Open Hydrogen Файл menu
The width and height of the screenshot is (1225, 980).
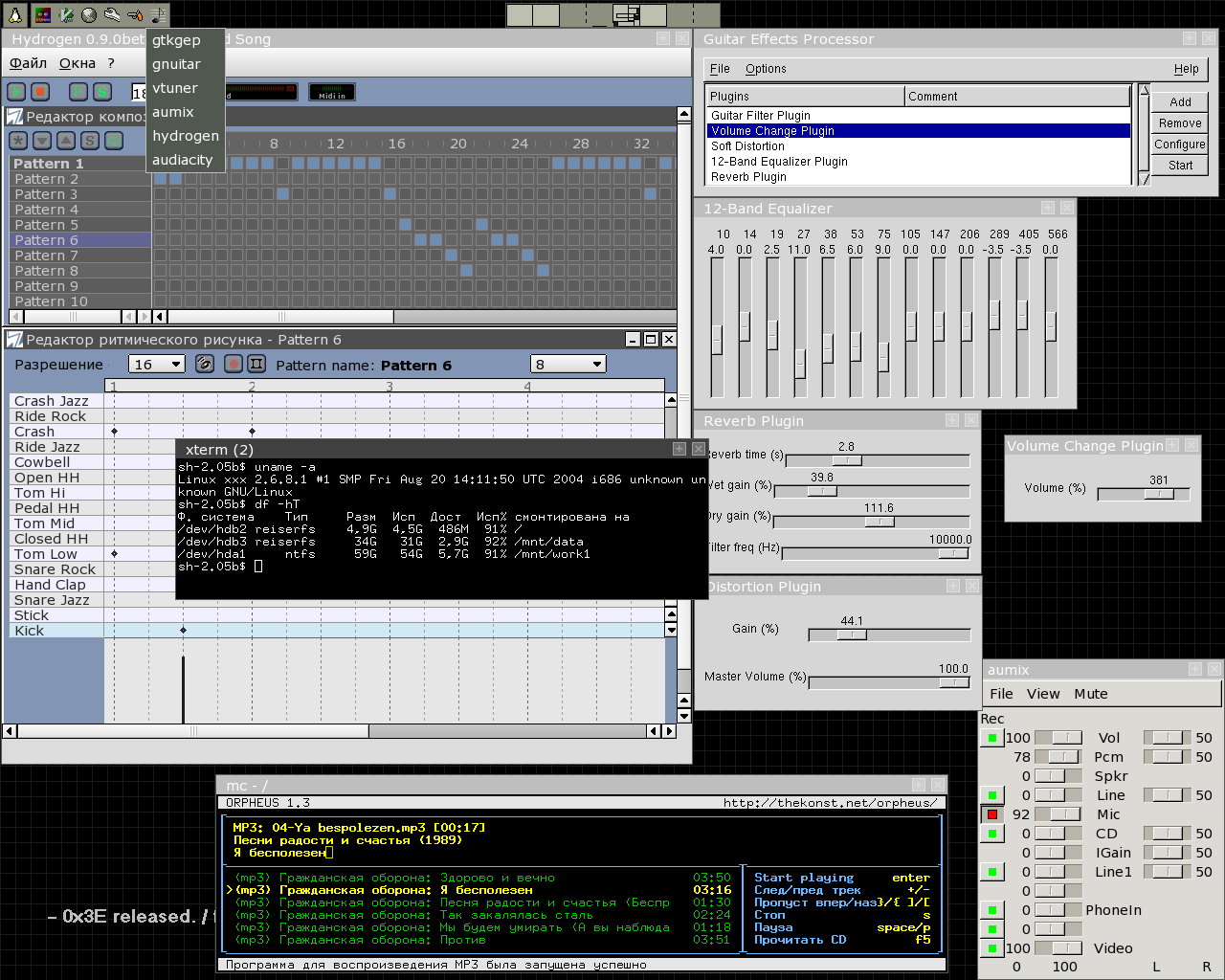[28, 63]
